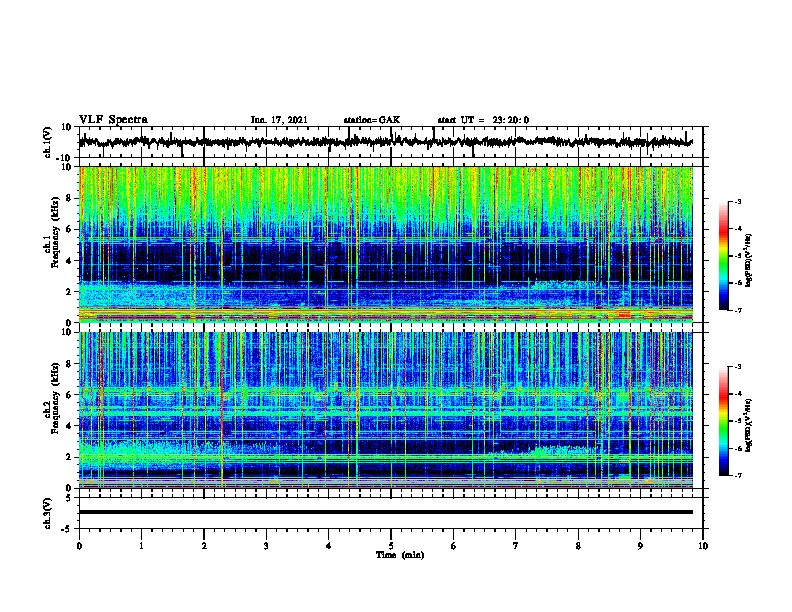This screenshot has height=612, width=792.
Task: Click the "-3" label on the ch.1 color scale
Action: pyautogui.click(x=737, y=201)
